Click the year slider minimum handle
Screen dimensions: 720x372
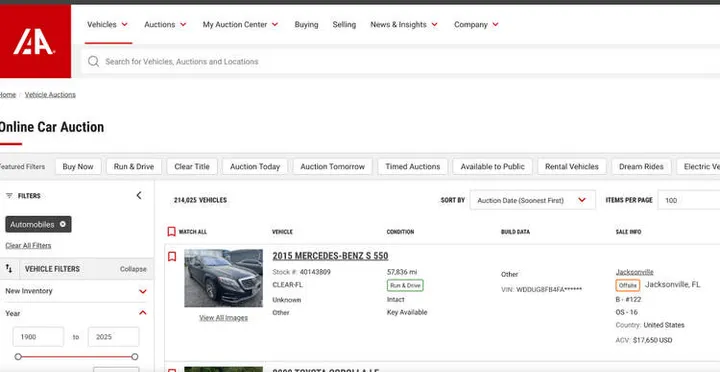coord(18,356)
